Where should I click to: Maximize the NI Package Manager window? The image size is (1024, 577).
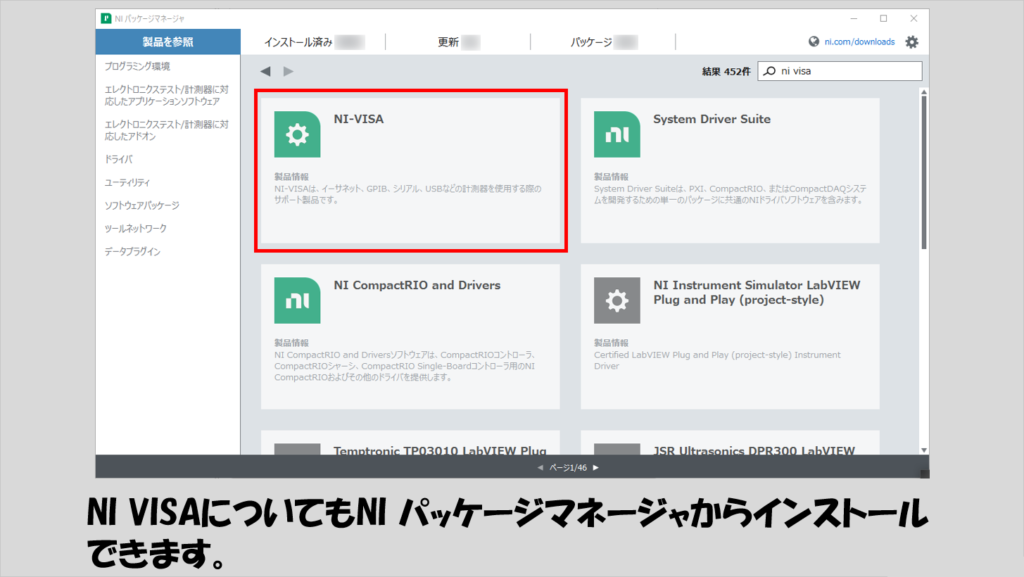point(884,18)
